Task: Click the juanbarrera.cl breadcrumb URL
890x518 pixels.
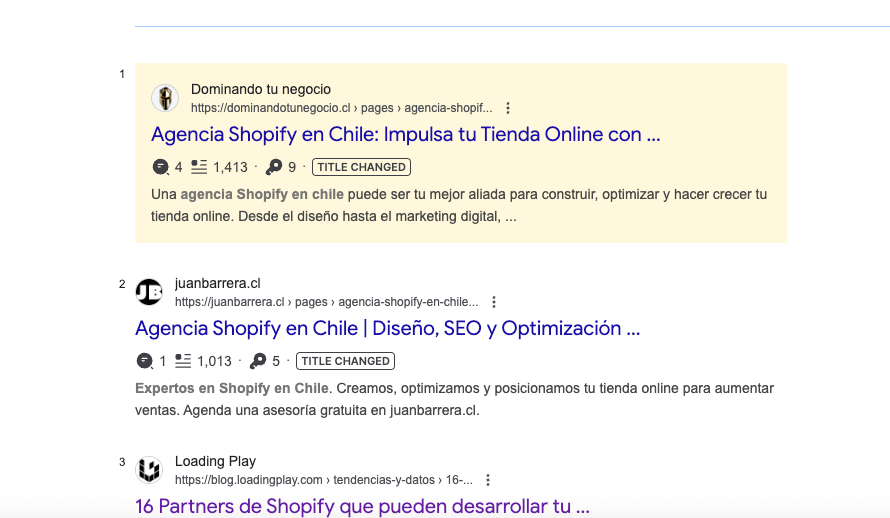Action: coord(326,302)
